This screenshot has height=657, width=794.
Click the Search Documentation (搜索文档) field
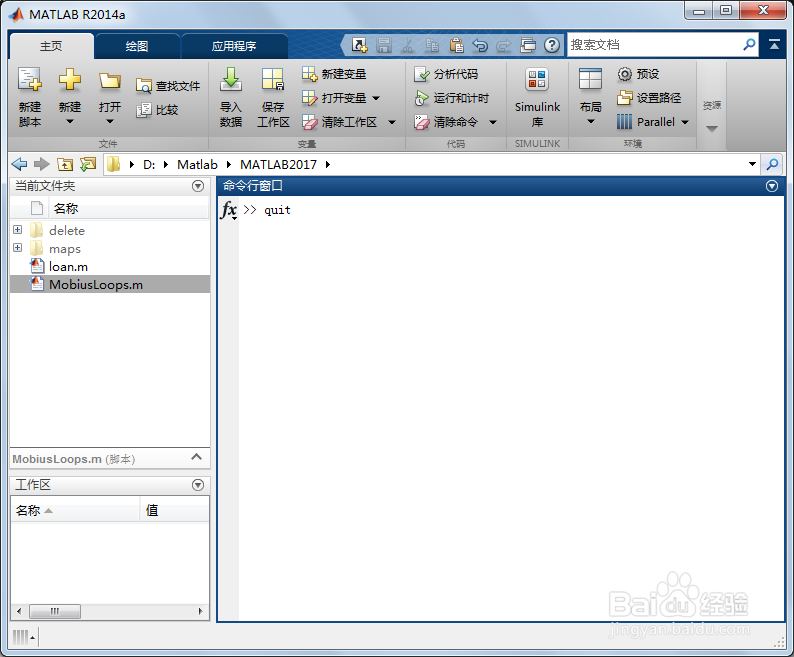click(x=653, y=45)
